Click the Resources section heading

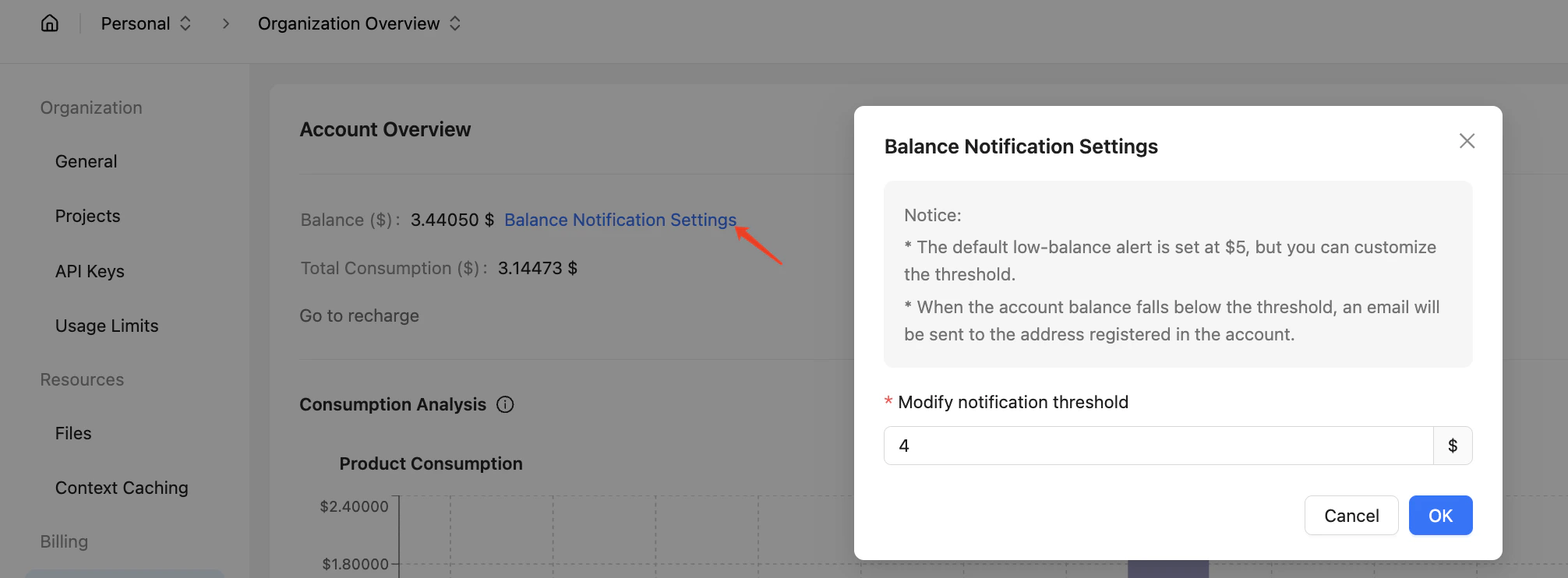click(x=82, y=379)
